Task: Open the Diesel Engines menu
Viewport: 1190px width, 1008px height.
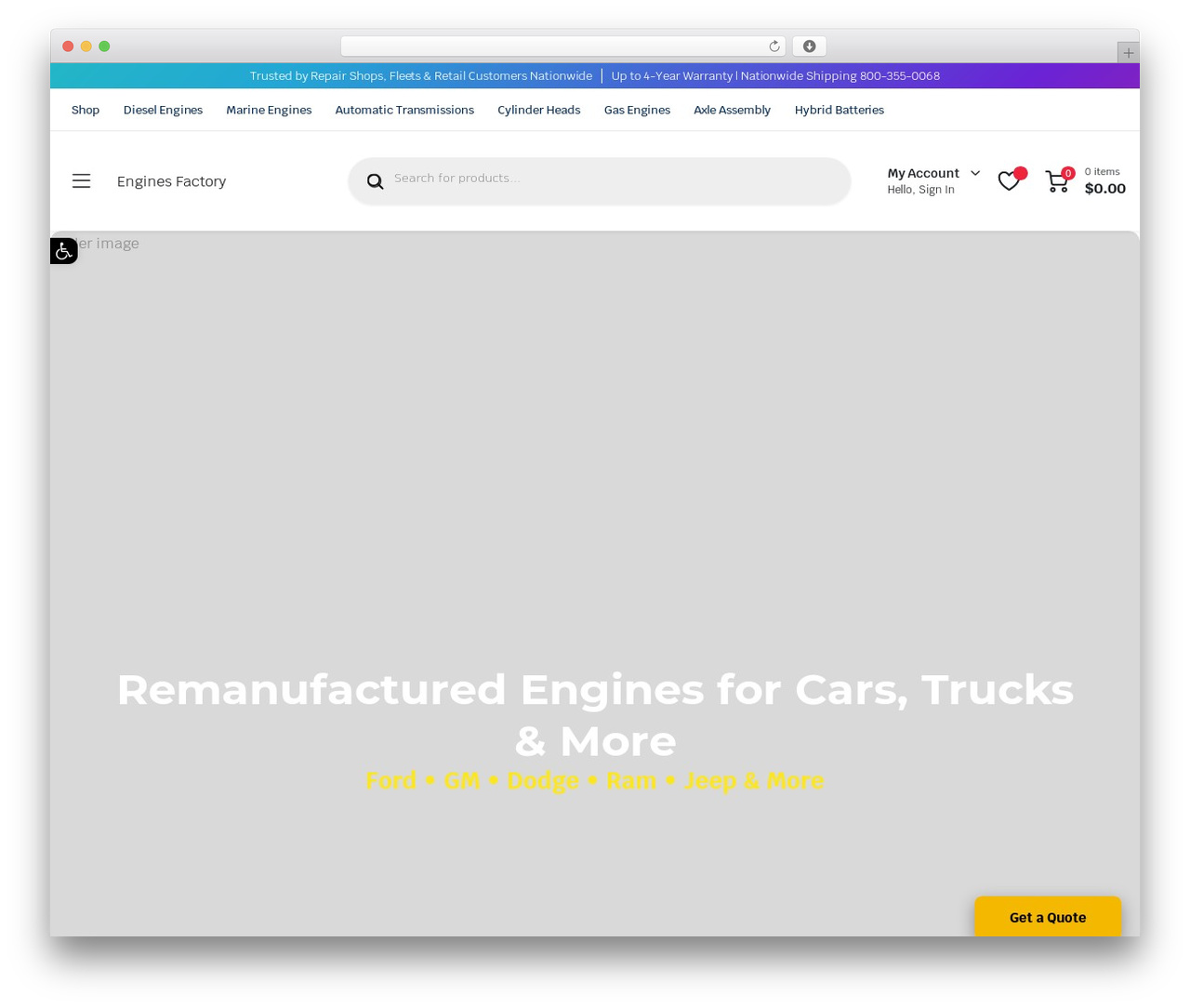Action: [x=163, y=110]
